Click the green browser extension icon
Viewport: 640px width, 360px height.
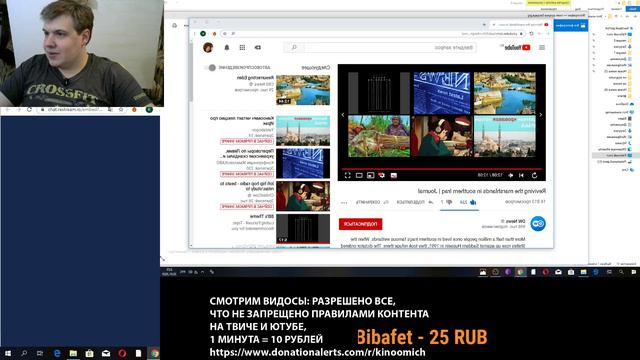[x=203, y=33]
